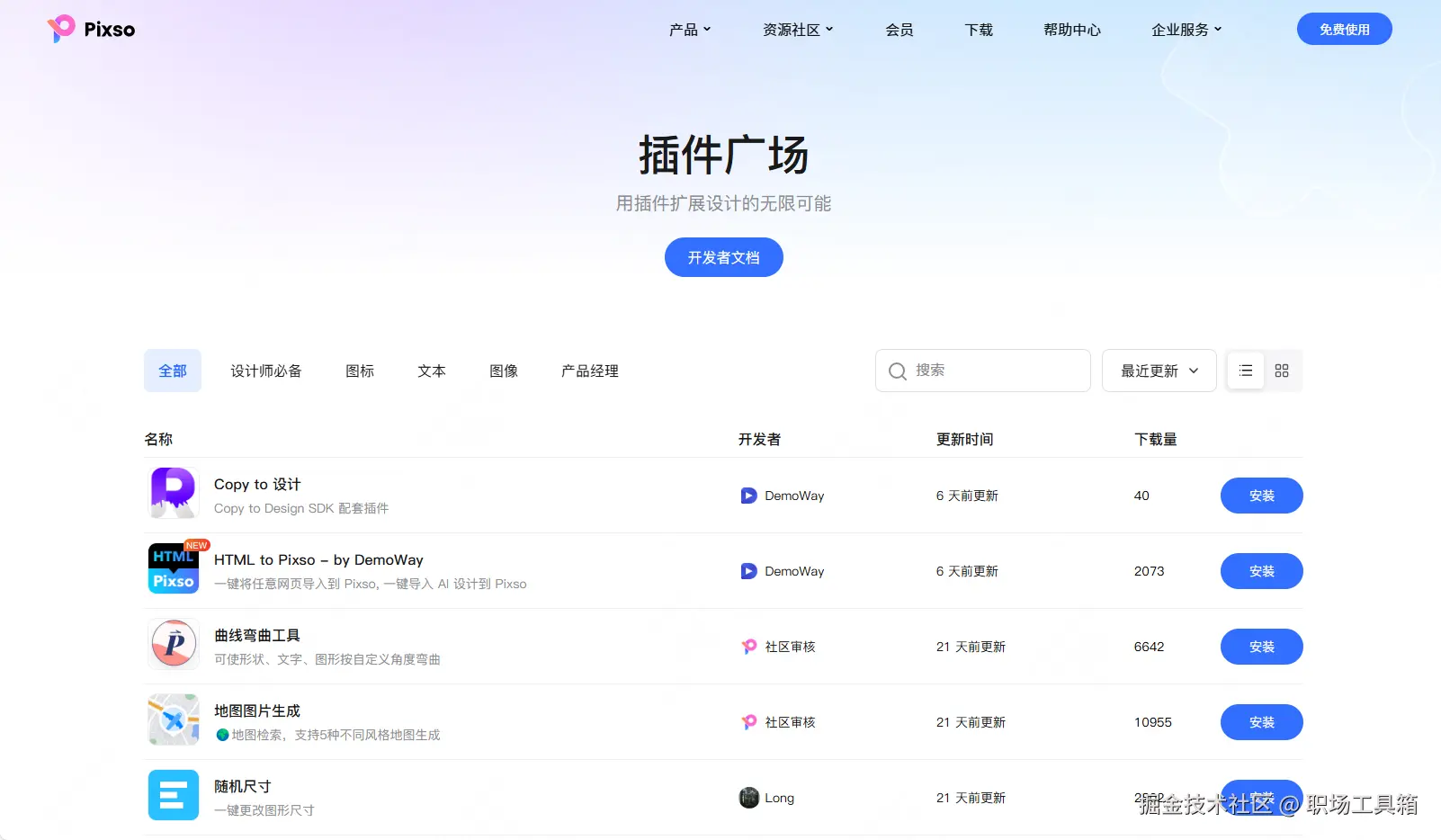The height and width of the screenshot is (840, 1441).
Task: Open the 会员 page
Action: (900, 30)
